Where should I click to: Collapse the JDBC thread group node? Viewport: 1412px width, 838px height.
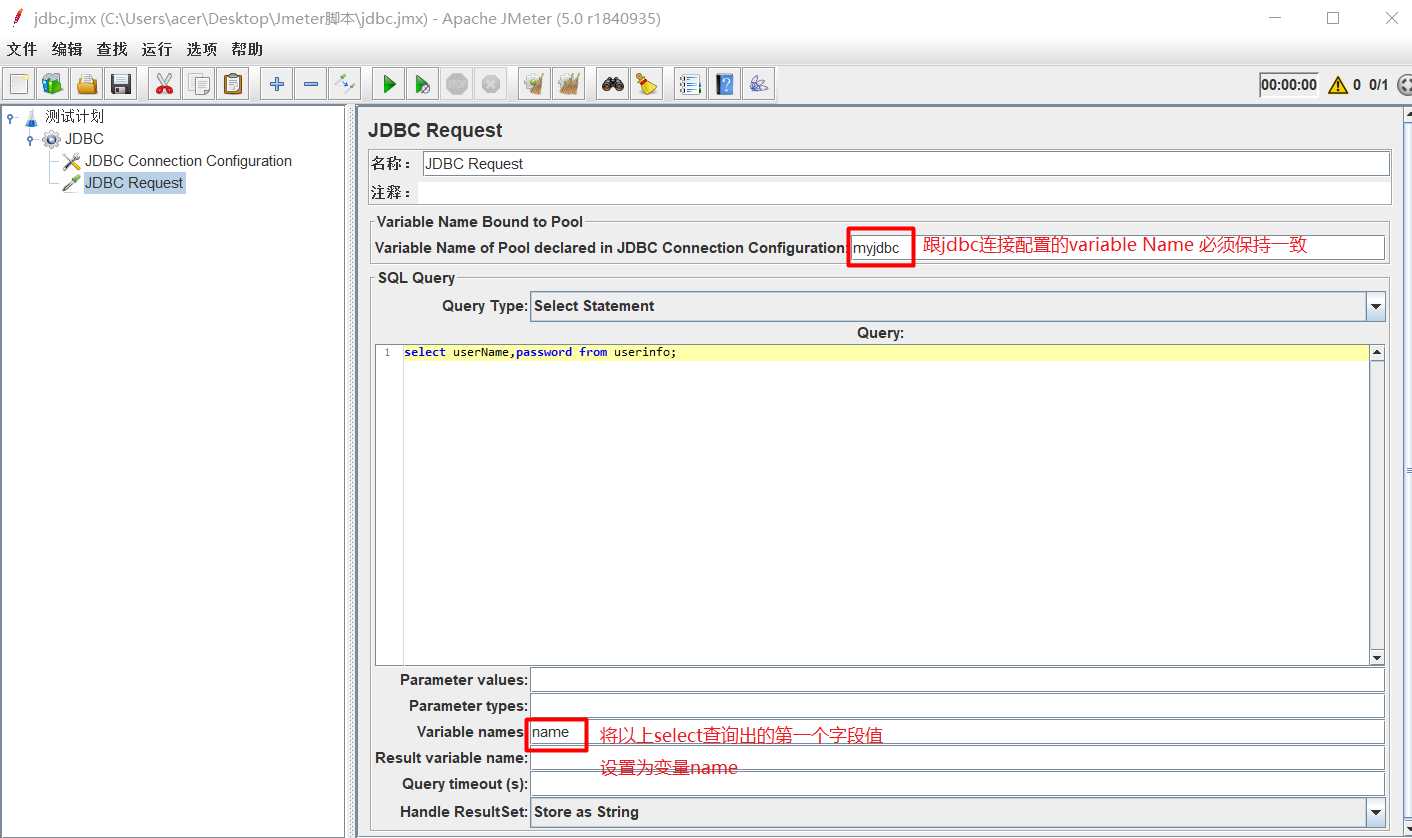click(30, 139)
